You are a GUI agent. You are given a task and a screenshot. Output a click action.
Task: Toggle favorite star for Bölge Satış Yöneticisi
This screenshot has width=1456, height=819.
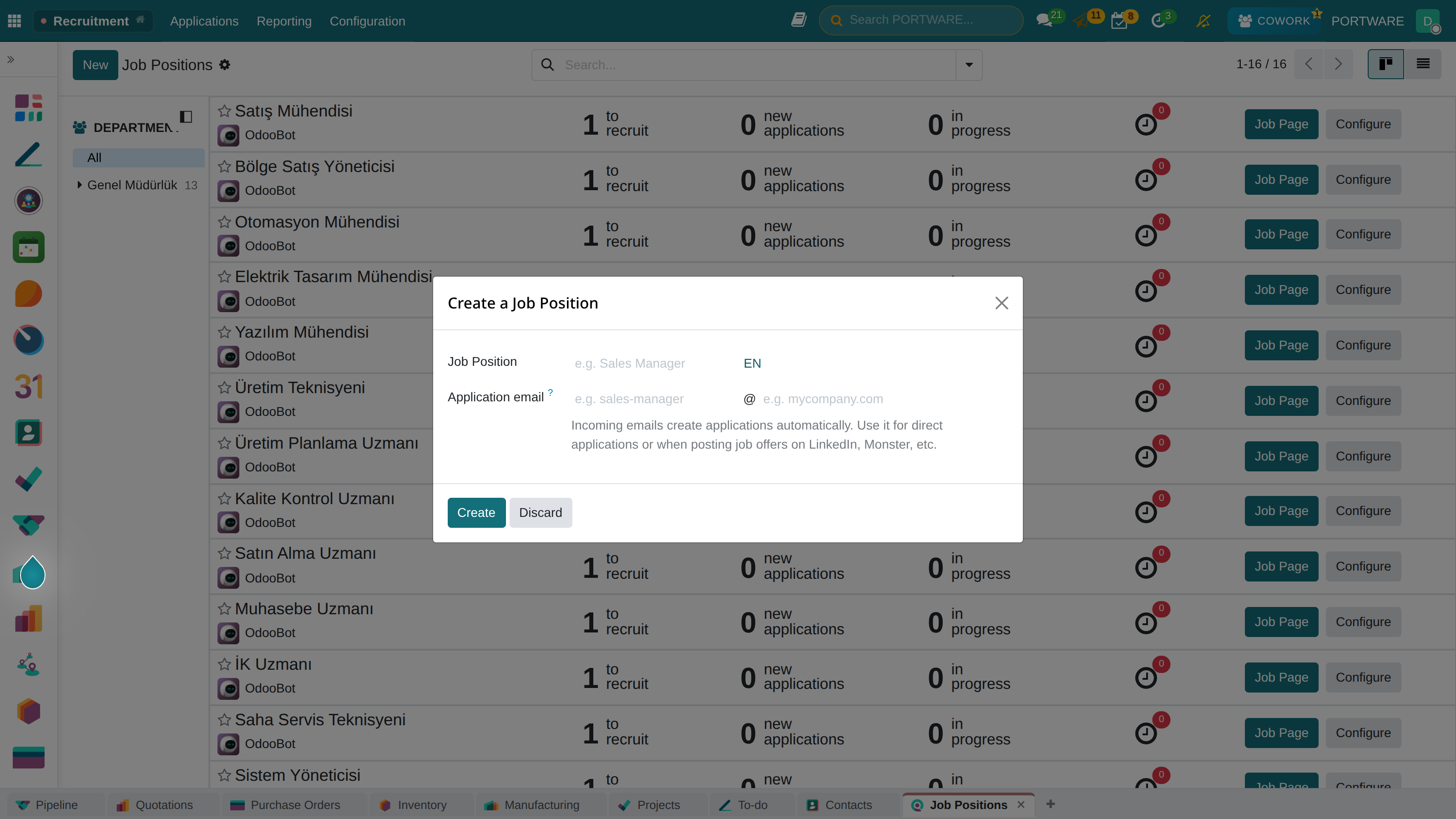point(224,166)
